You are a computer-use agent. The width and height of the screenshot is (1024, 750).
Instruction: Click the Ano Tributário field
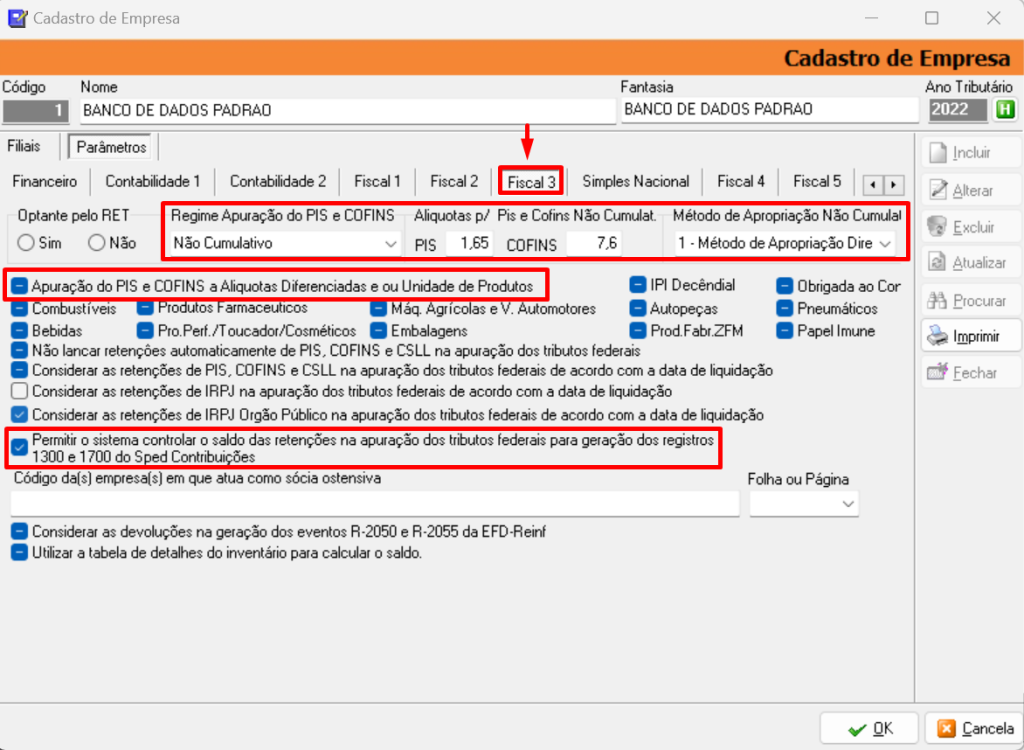958,110
